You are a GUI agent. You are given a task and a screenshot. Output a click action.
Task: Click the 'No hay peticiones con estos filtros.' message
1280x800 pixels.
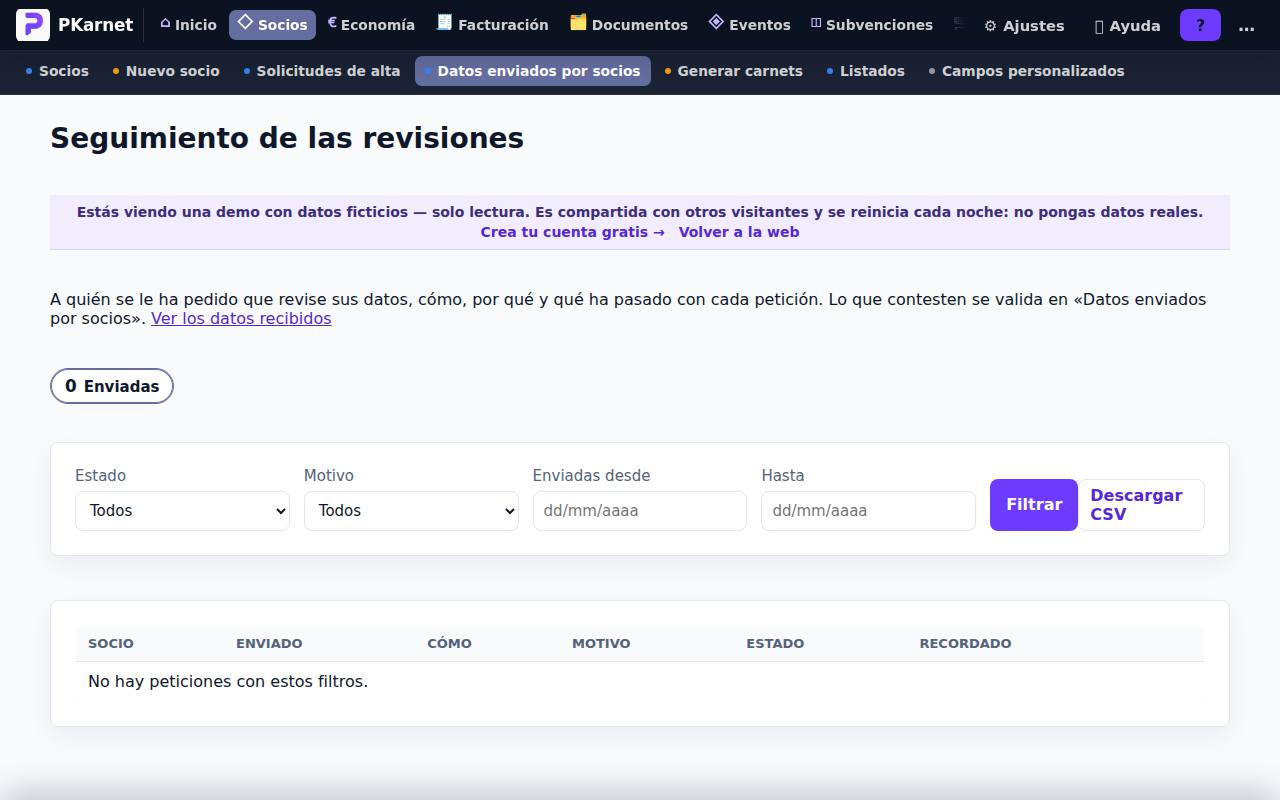click(228, 682)
